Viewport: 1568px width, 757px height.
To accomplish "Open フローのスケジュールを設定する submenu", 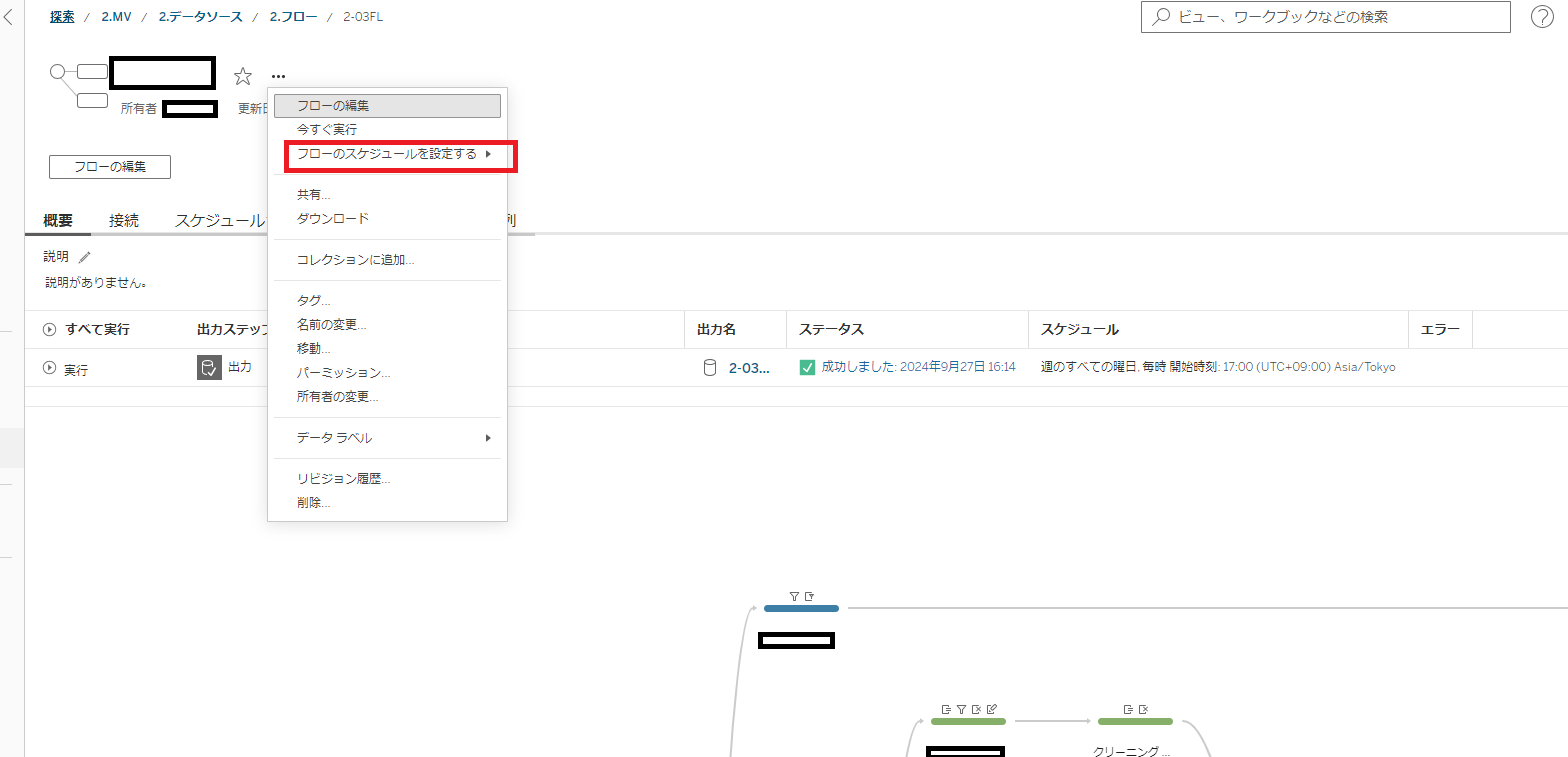I will click(x=387, y=154).
